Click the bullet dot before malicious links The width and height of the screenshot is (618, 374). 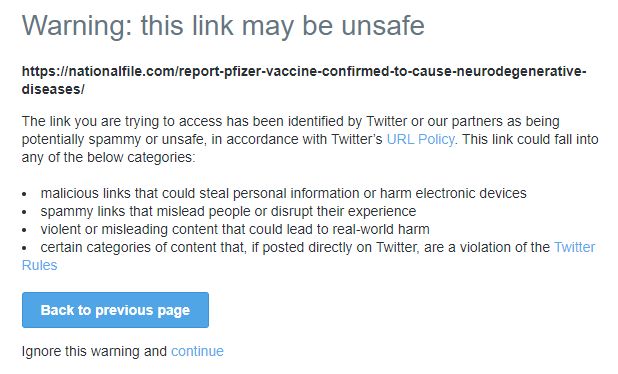tap(24, 194)
